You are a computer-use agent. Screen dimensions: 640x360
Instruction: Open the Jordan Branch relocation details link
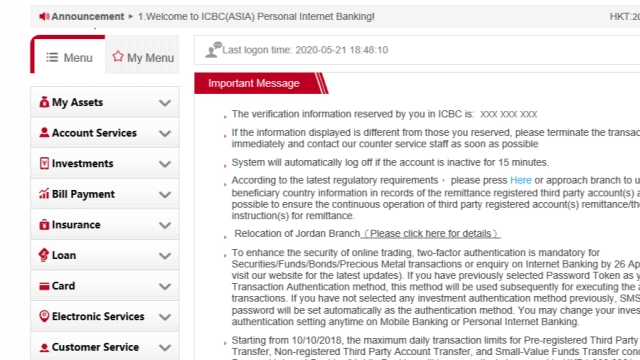(x=431, y=234)
